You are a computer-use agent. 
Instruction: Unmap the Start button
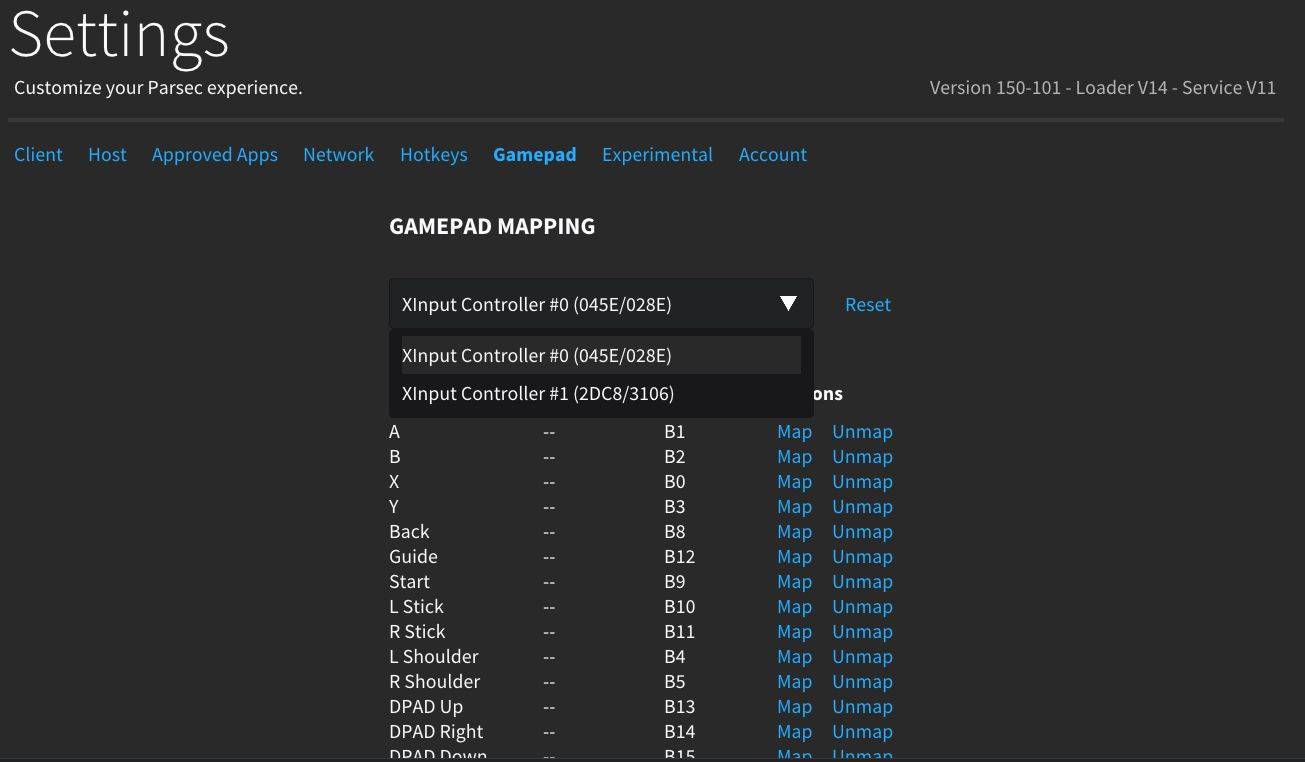click(x=862, y=582)
